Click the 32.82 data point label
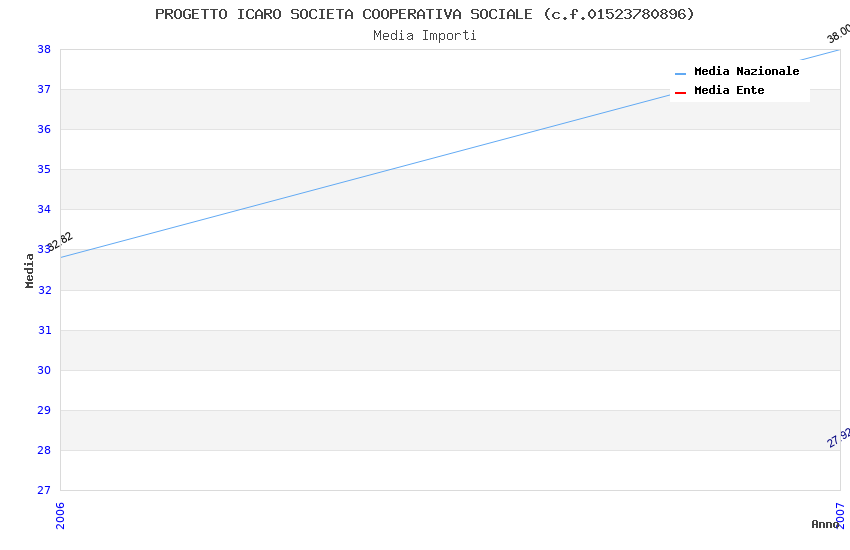The image size is (850, 550). coord(60,240)
